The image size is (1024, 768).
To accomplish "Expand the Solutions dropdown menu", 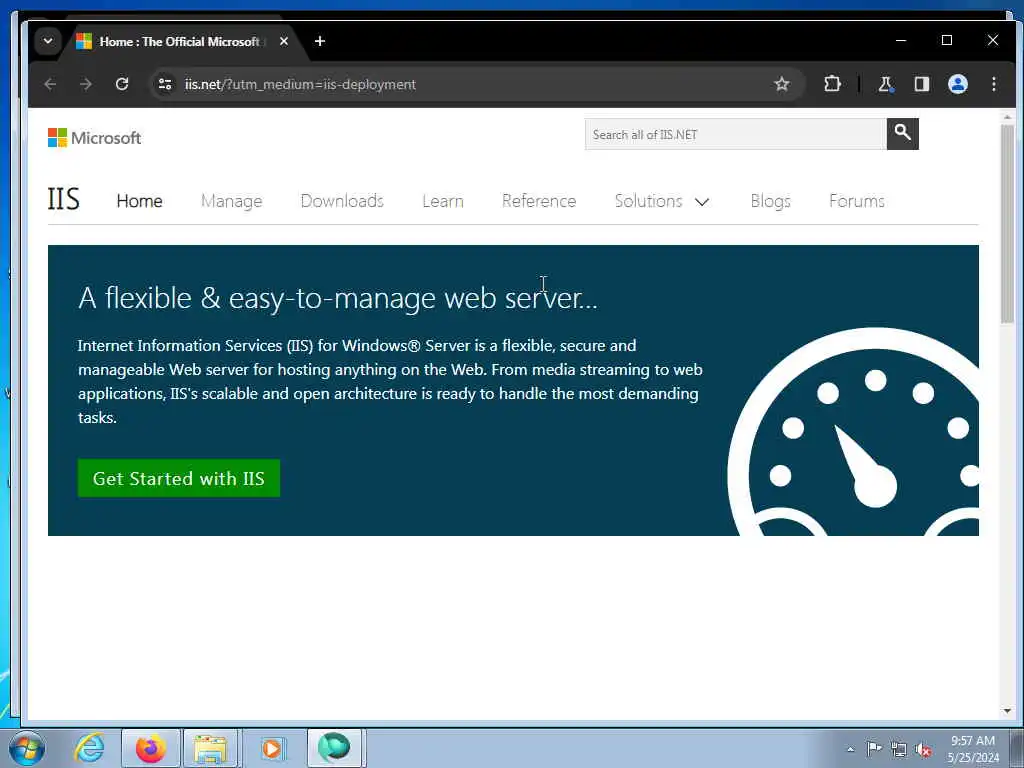I will tap(662, 201).
